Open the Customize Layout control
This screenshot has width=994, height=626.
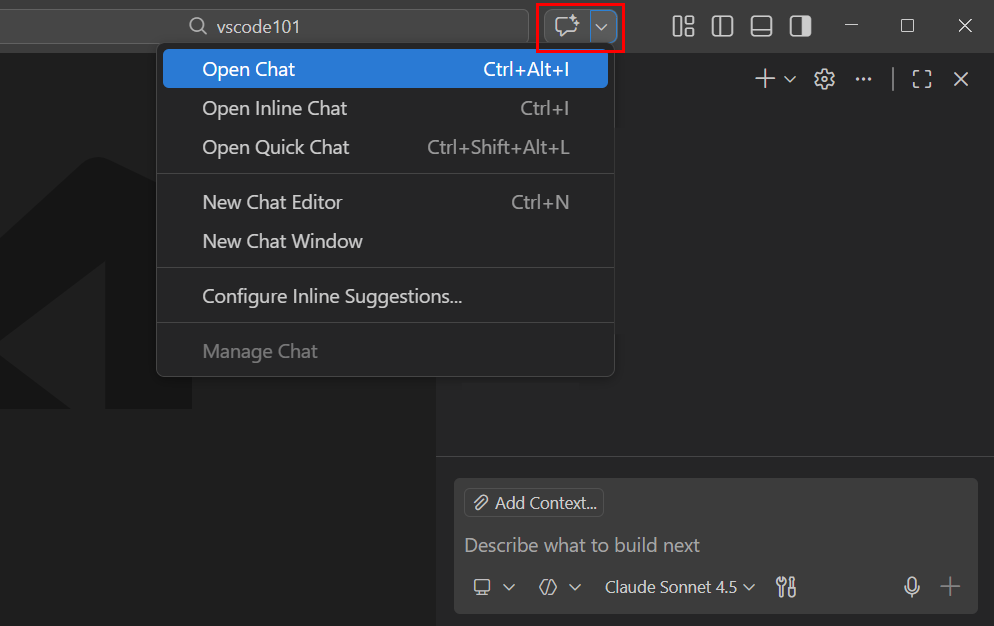pos(683,26)
